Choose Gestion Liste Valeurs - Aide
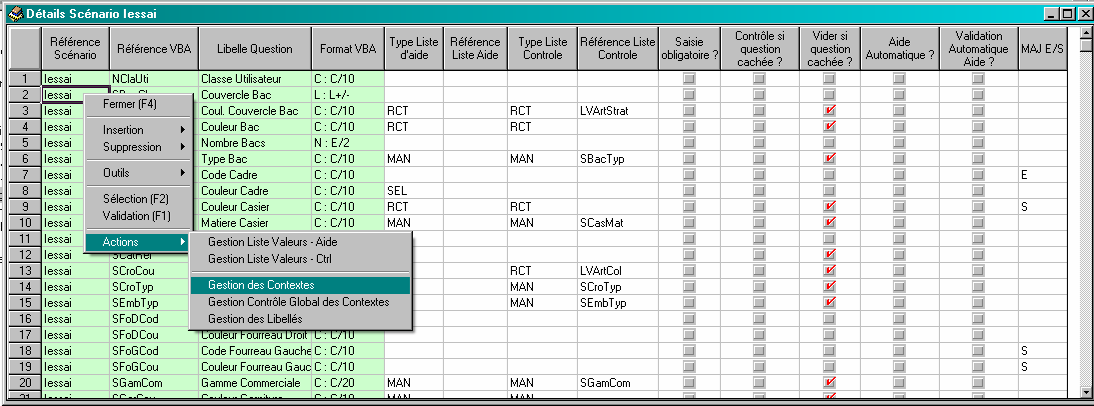 click(x=269, y=242)
